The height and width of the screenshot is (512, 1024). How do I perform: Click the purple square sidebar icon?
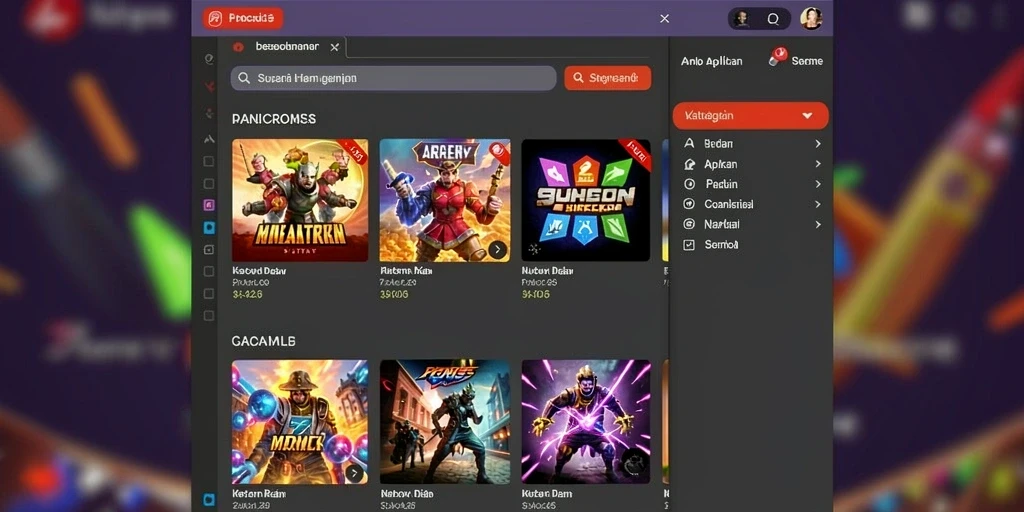[209, 205]
